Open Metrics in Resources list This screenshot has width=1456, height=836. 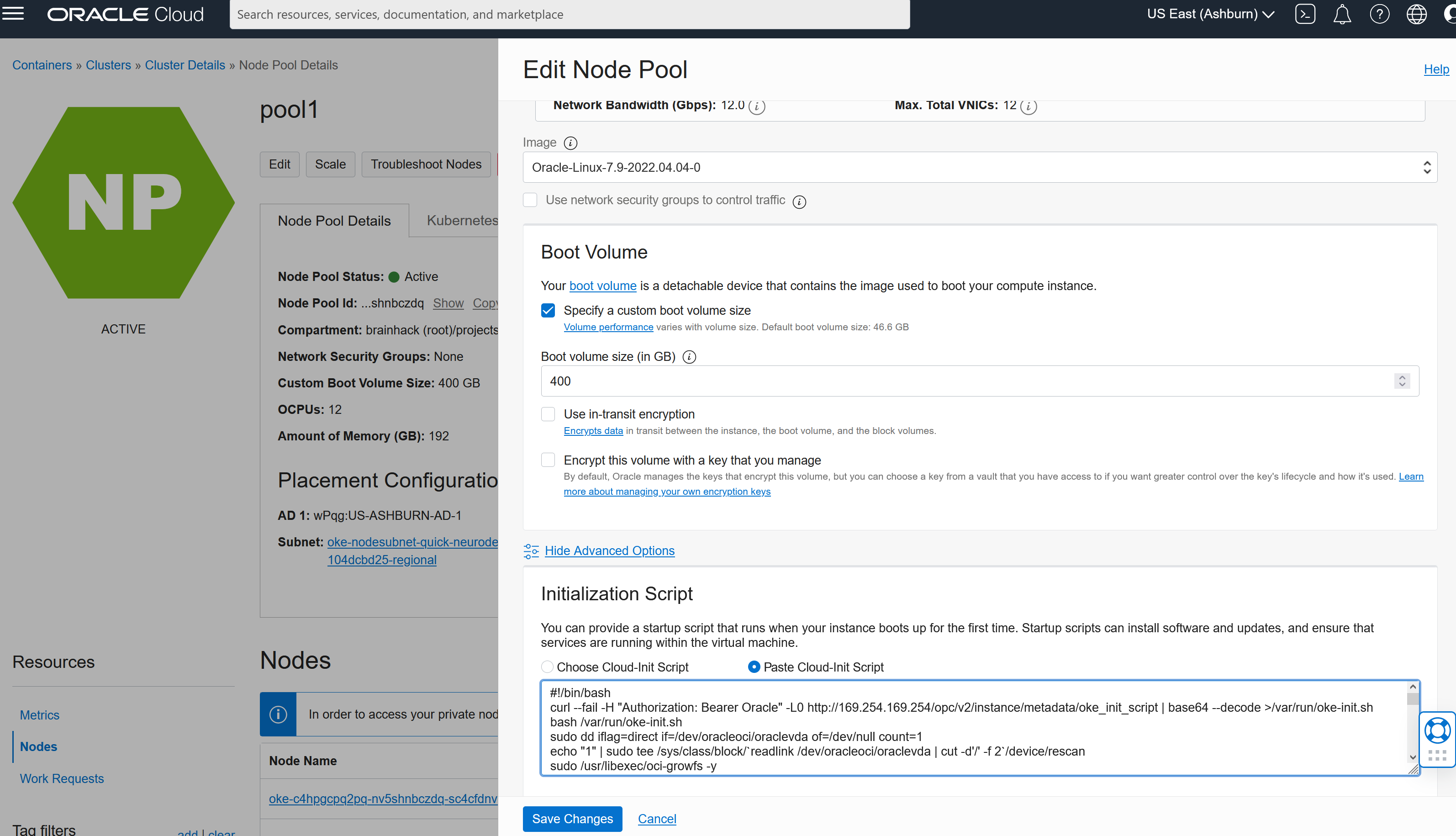click(40, 715)
